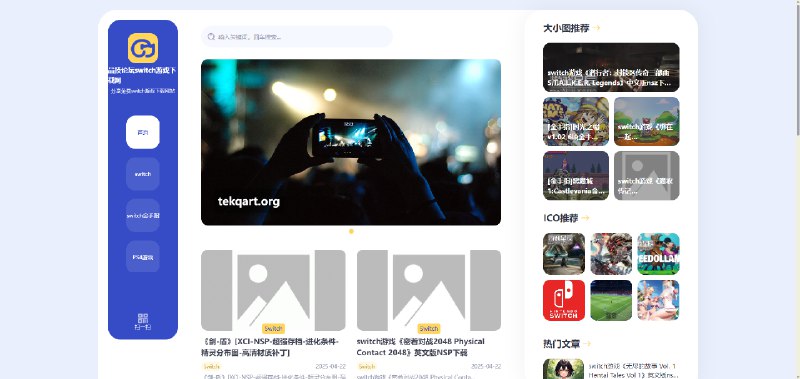Image resolution: width=800 pixels, height=379 pixels.
Task: Click the first ICO game icon with creature scene
Action: click(x=564, y=254)
